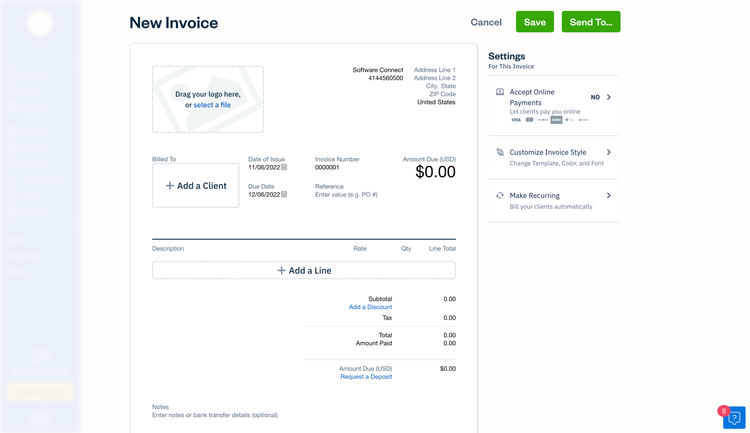
Task: Open Due Date calendar icon
Action: pos(284,195)
